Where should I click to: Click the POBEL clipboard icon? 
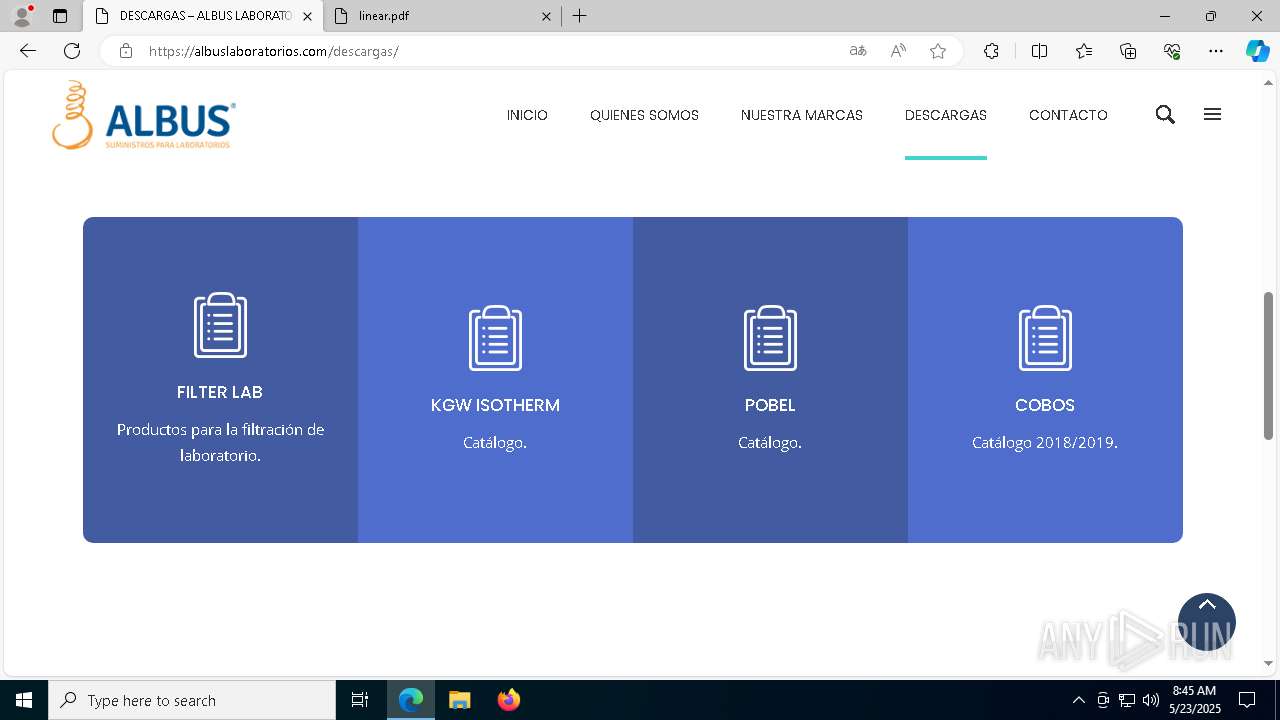click(770, 338)
